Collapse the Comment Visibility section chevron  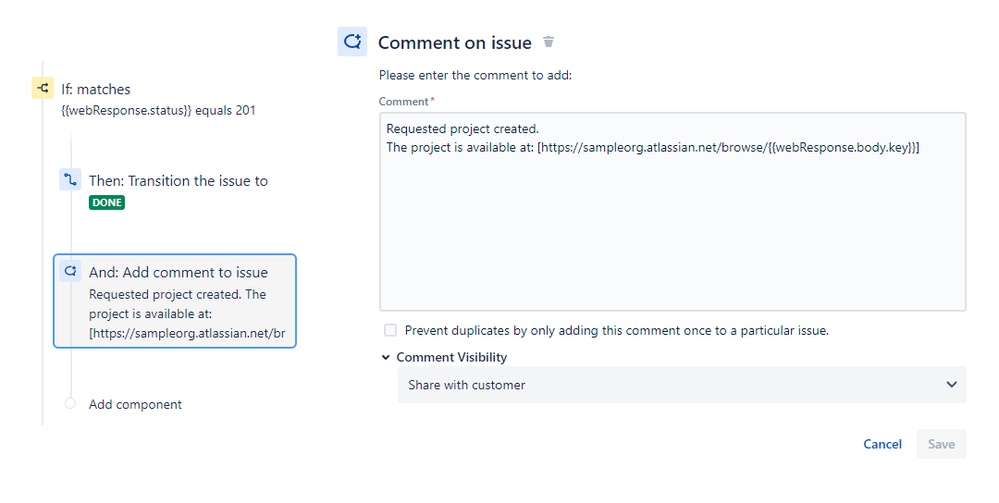[386, 357]
